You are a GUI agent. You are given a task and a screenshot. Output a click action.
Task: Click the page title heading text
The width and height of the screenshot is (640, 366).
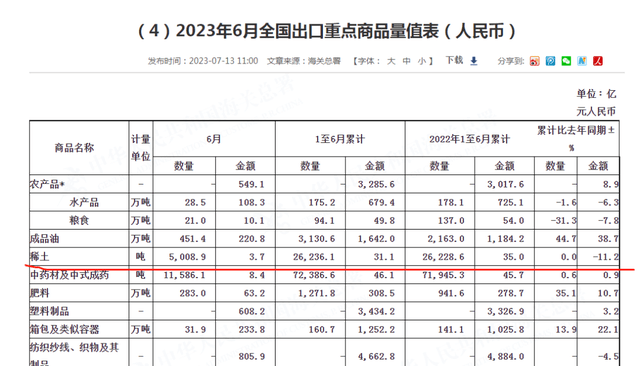tap(327, 31)
